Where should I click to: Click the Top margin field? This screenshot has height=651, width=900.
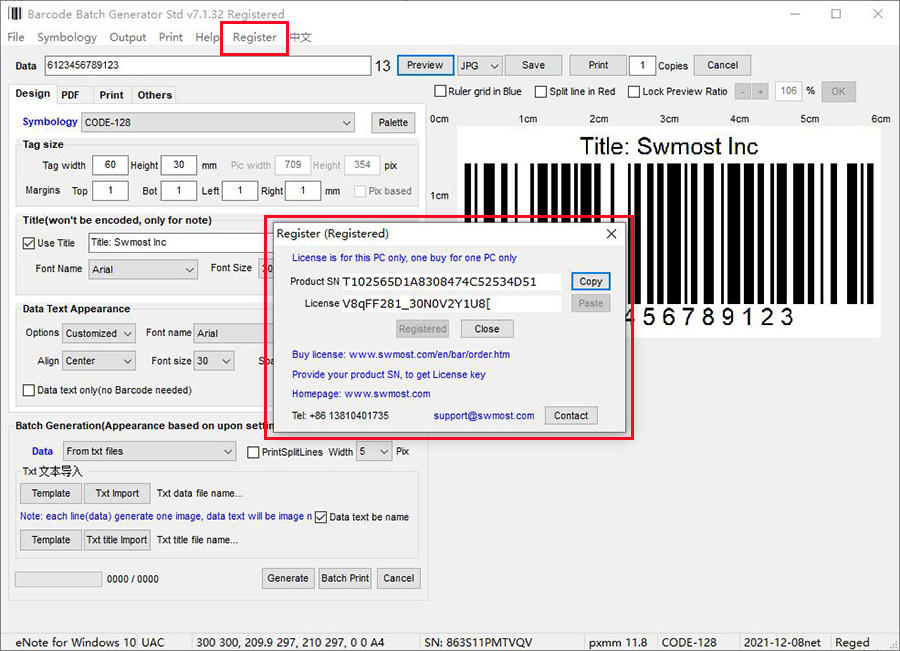(110, 191)
